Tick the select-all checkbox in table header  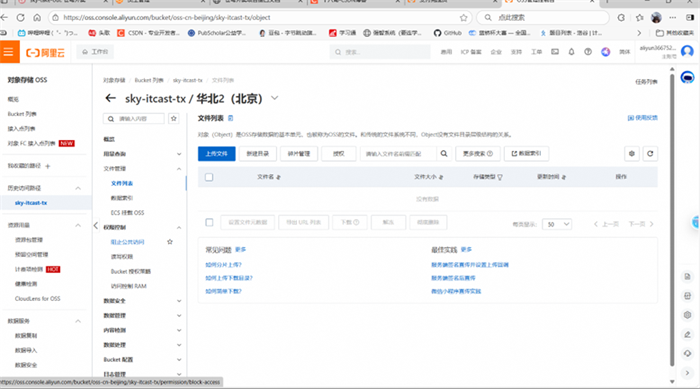[x=209, y=177]
